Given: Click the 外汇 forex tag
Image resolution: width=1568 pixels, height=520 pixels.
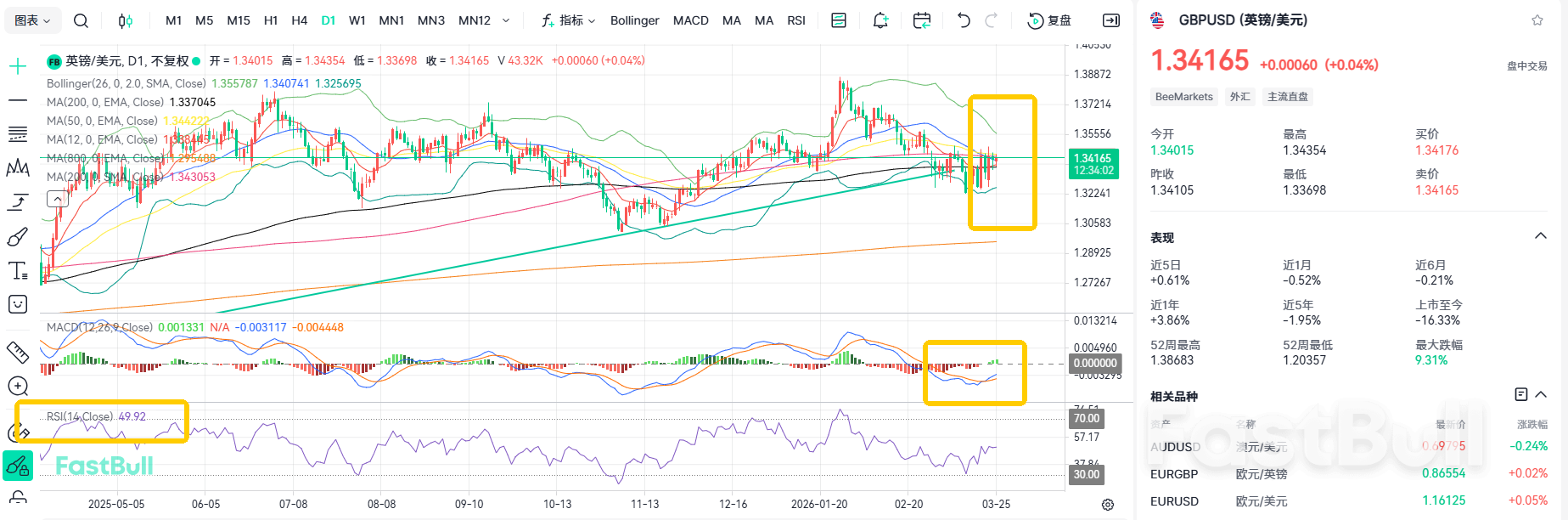Looking at the screenshot, I should coord(1240,97).
